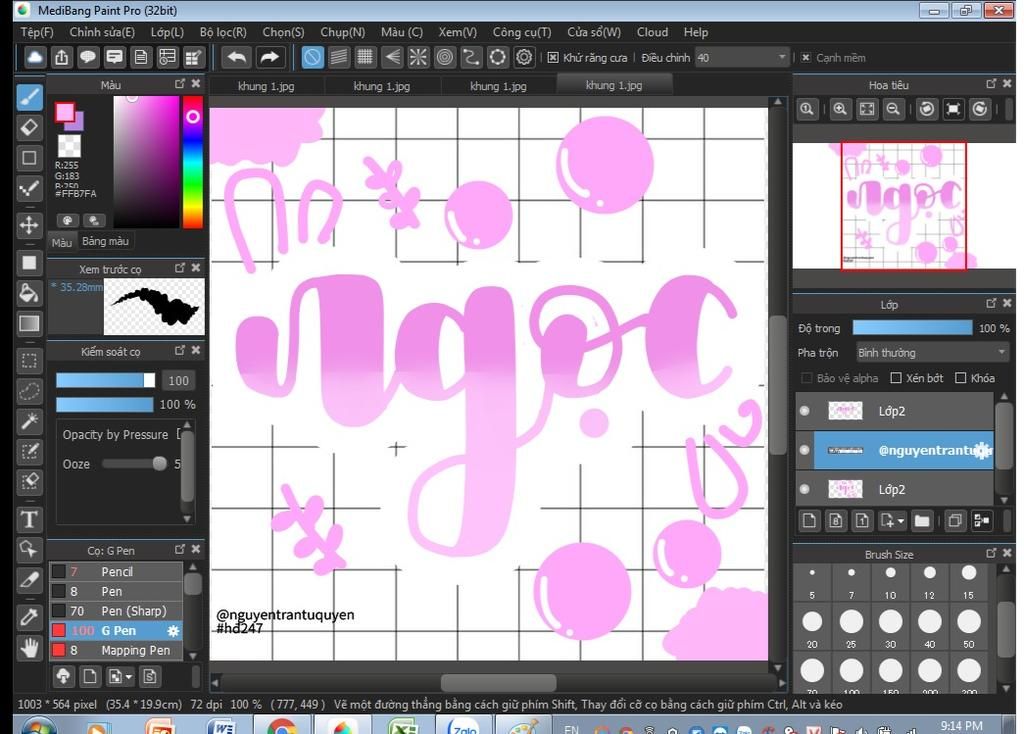Select the Magic Wand tool
The width and height of the screenshot is (1024, 734).
29,421
